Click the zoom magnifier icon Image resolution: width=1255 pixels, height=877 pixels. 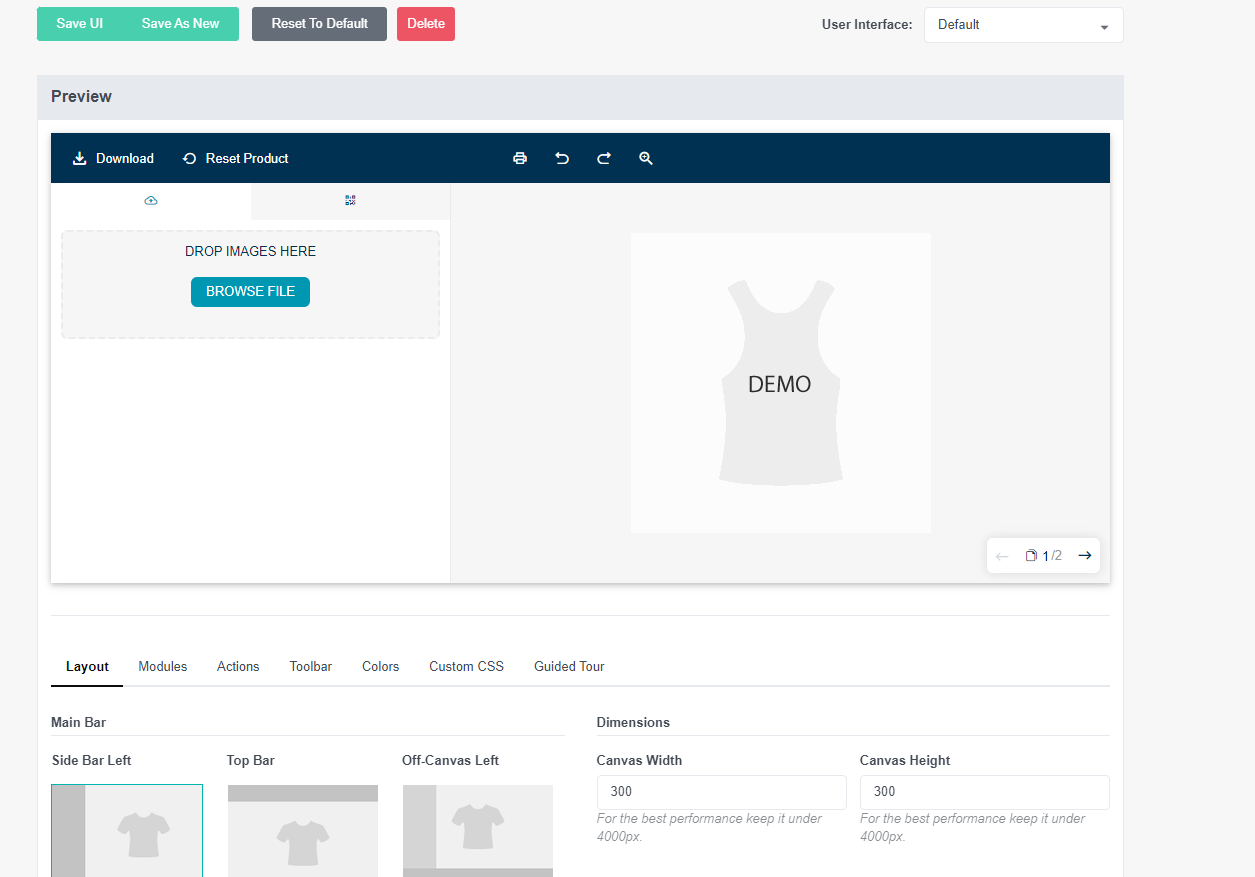[646, 158]
